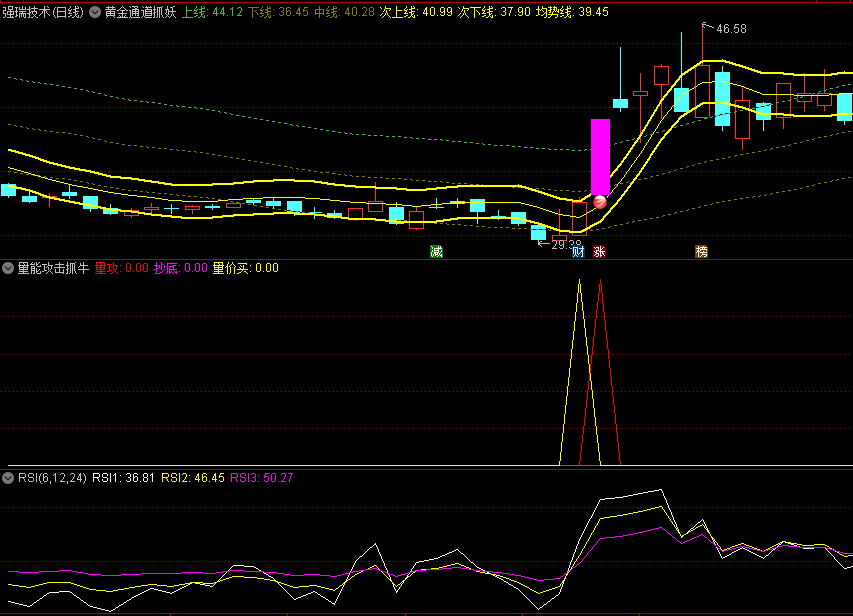This screenshot has height=616, width=853.
Task: Select the magenta limit-up candlestick
Action: (601, 157)
